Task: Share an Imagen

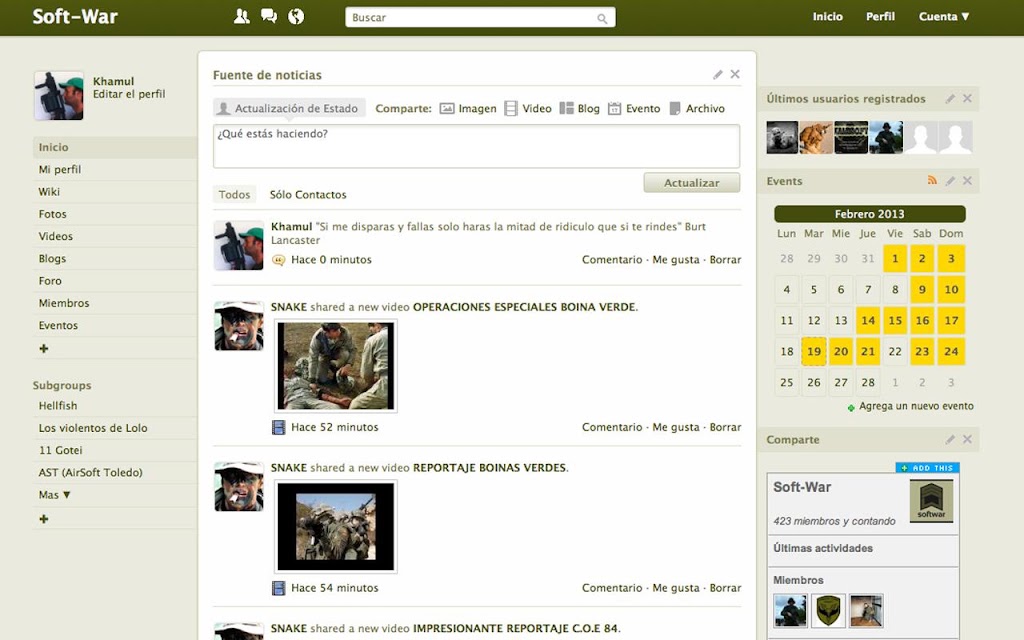Action: (x=468, y=108)
